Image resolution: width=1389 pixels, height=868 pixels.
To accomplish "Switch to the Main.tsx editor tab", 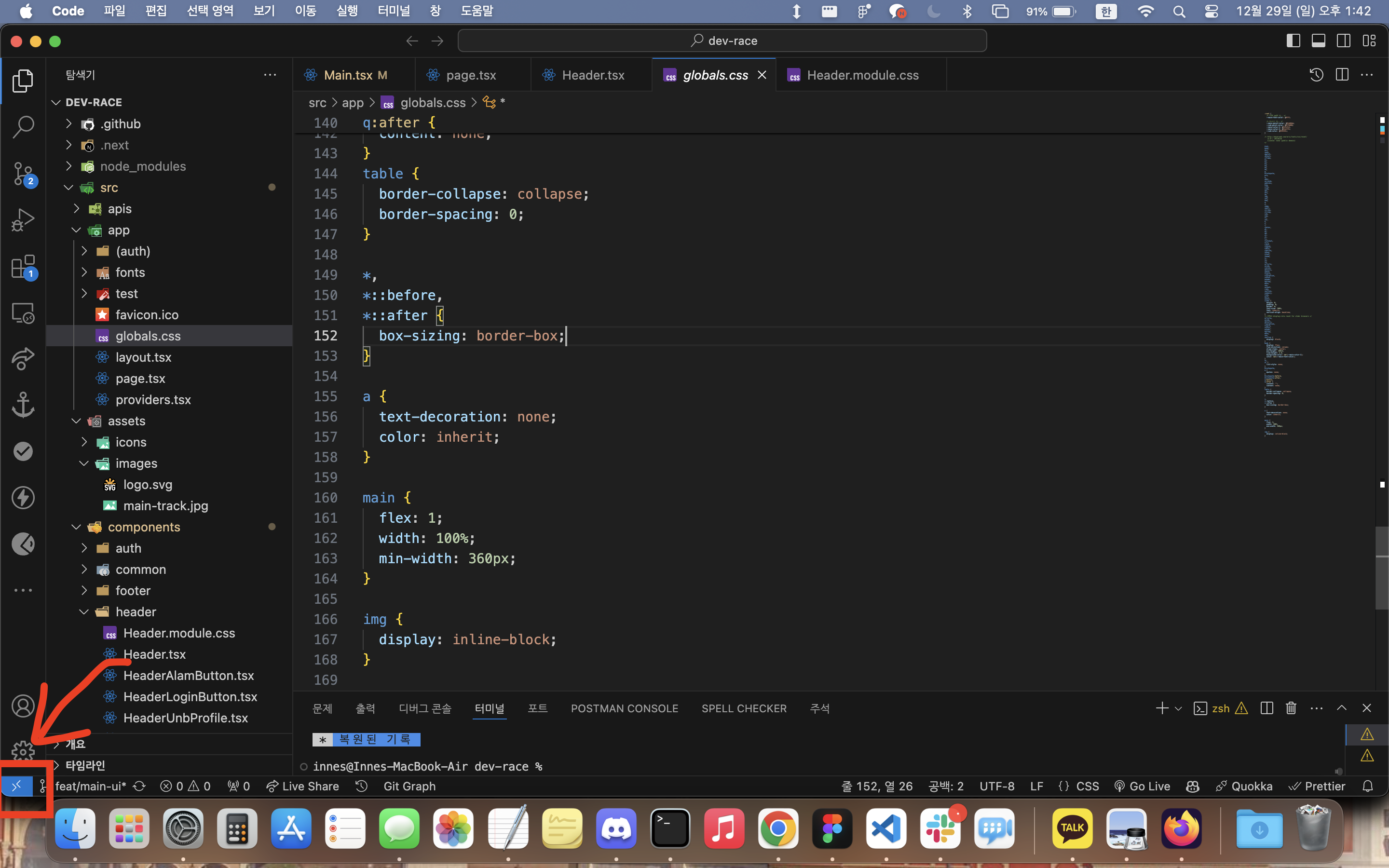I will [354, 75].
